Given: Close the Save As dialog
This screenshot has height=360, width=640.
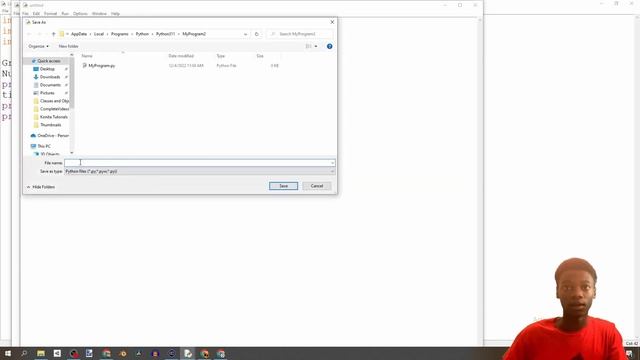Looking at the screenshot, I should click(x=332, y=22).
